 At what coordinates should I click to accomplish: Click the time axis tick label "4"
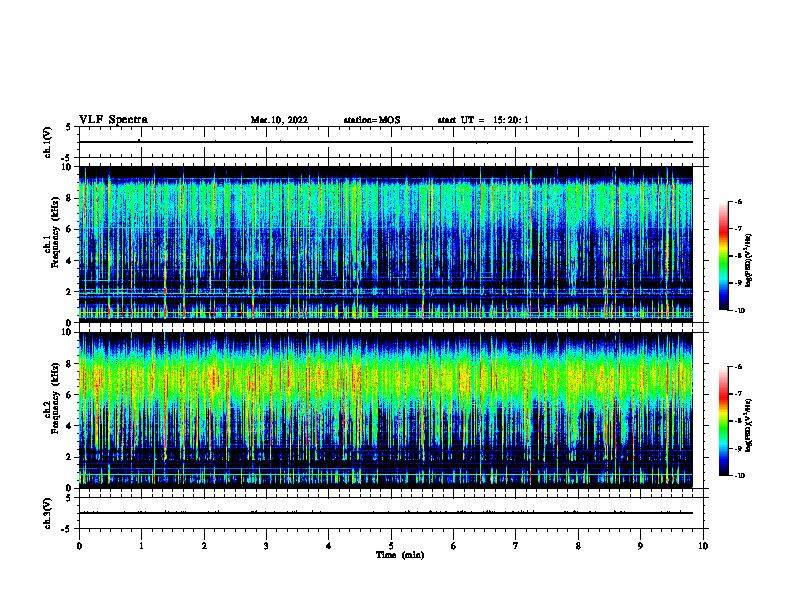[328, 546]
